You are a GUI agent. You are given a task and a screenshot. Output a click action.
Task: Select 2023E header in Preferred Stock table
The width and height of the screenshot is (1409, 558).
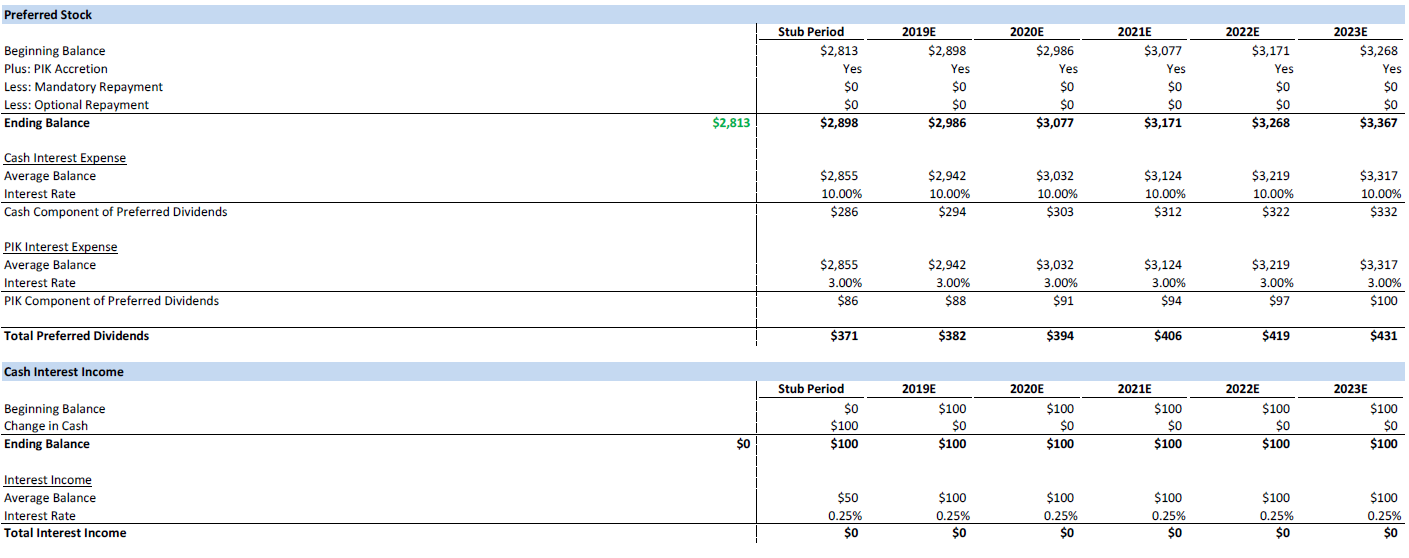1351,32
